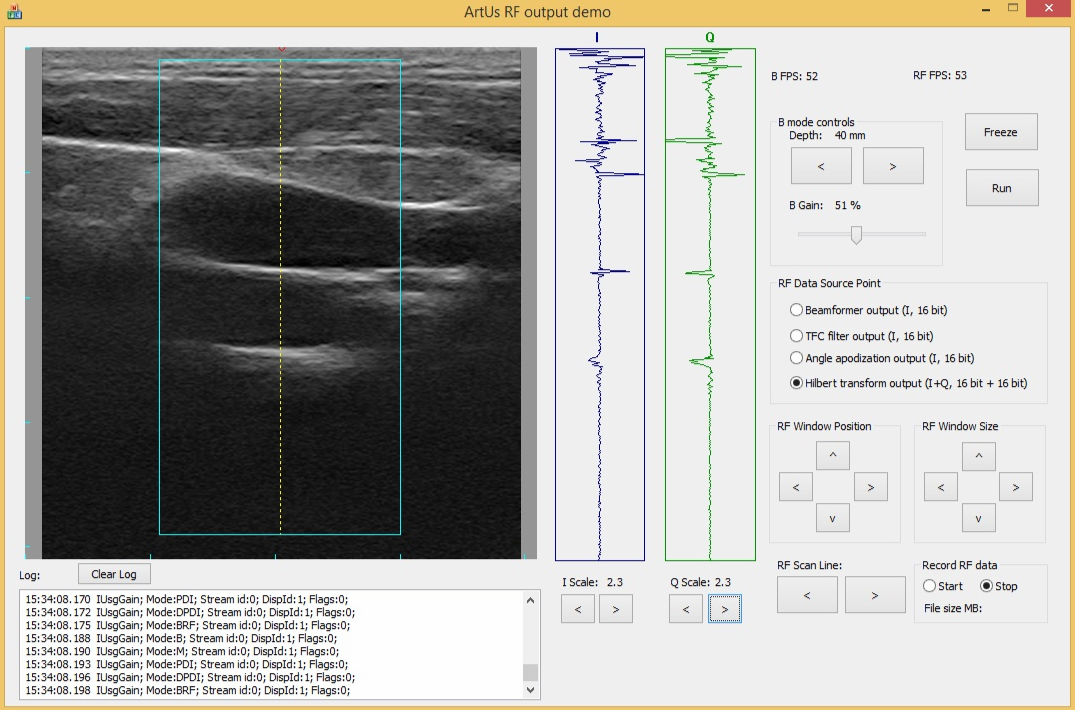
Task: Select Angle apodization output option
Action: pyautogui.click(x=797, y=358)
